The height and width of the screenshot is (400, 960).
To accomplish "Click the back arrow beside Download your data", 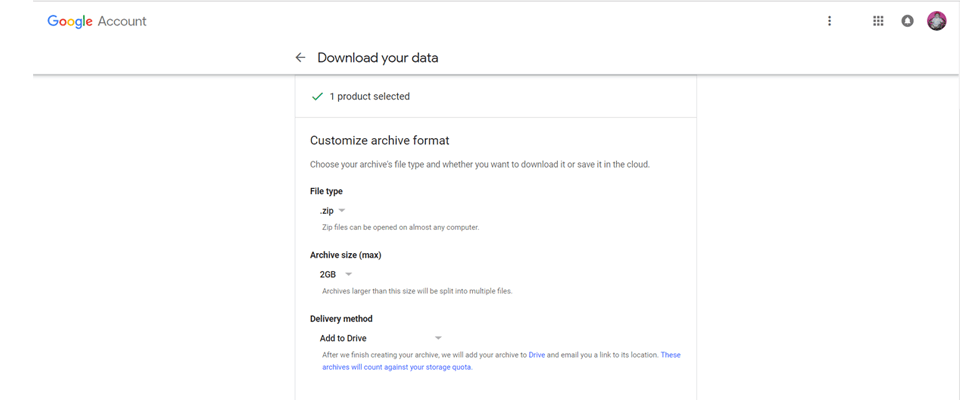I will [x=300, y=58].
